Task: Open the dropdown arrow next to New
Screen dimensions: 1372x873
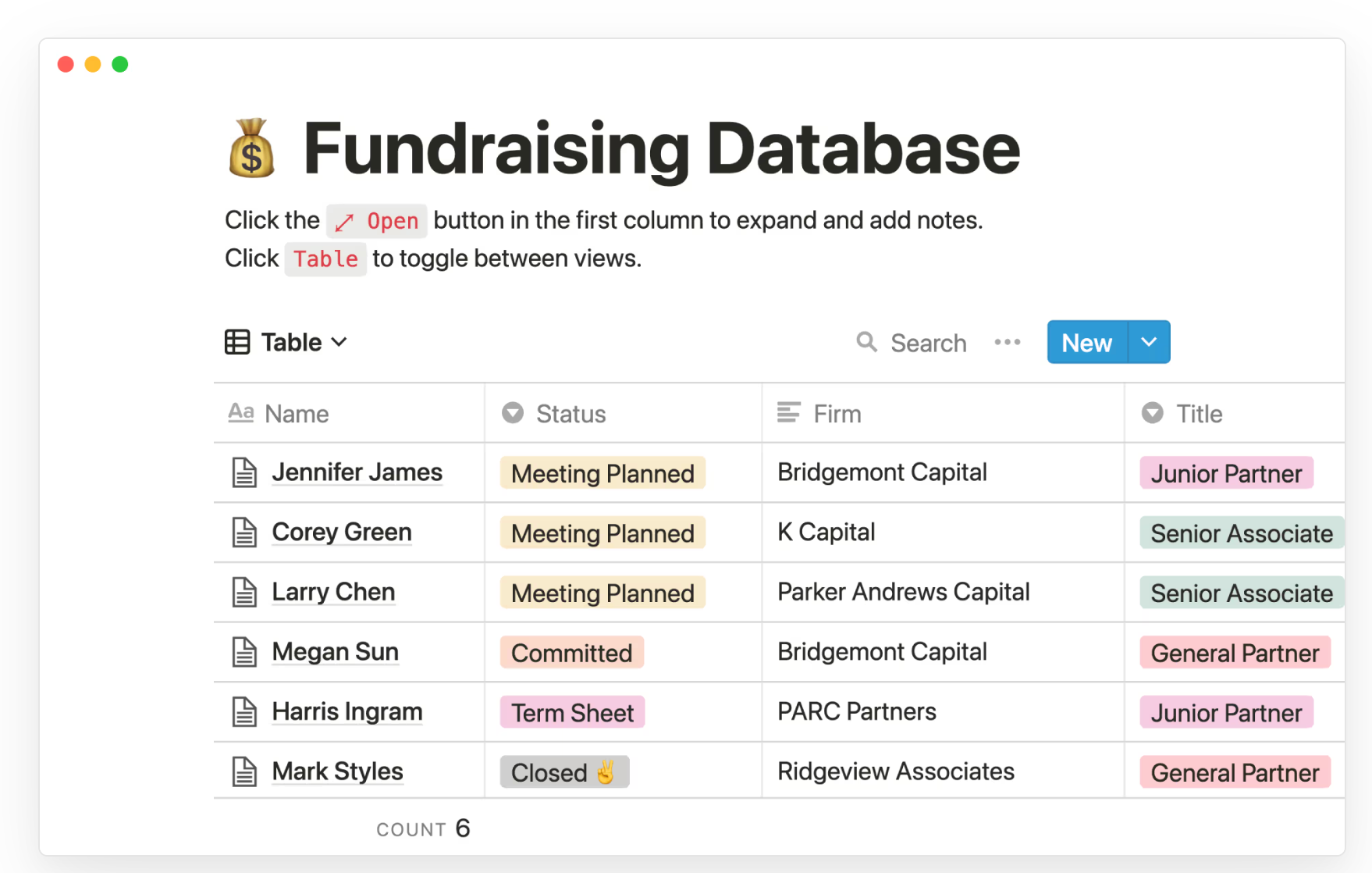Action: point(1149,342)
